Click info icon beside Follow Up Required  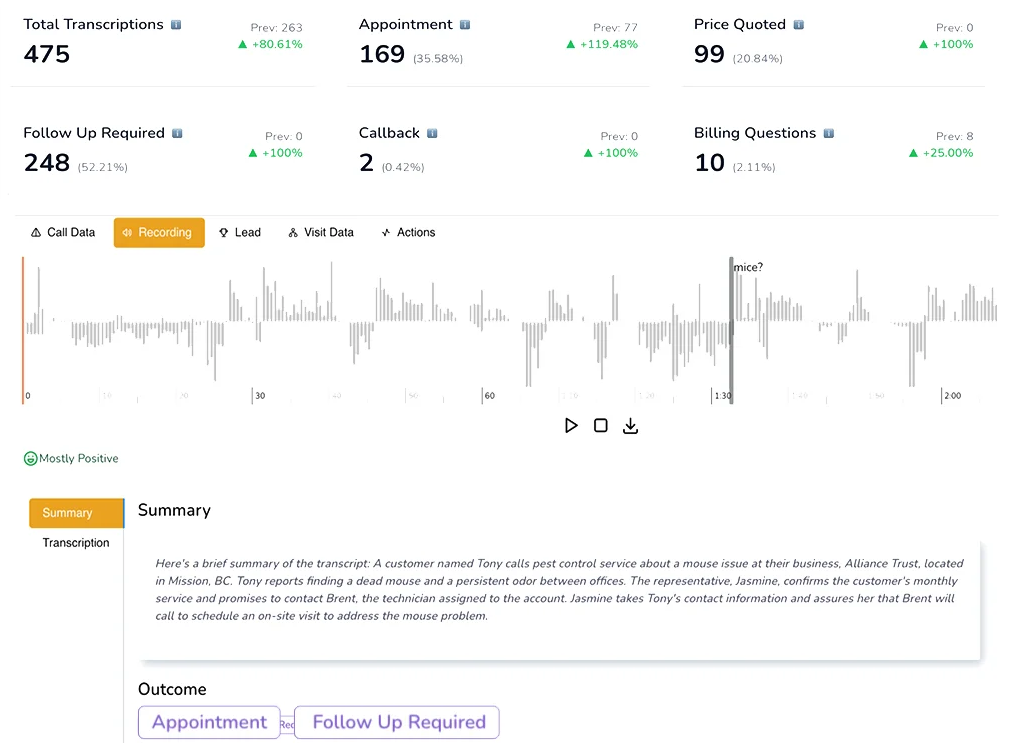point(177,133)
